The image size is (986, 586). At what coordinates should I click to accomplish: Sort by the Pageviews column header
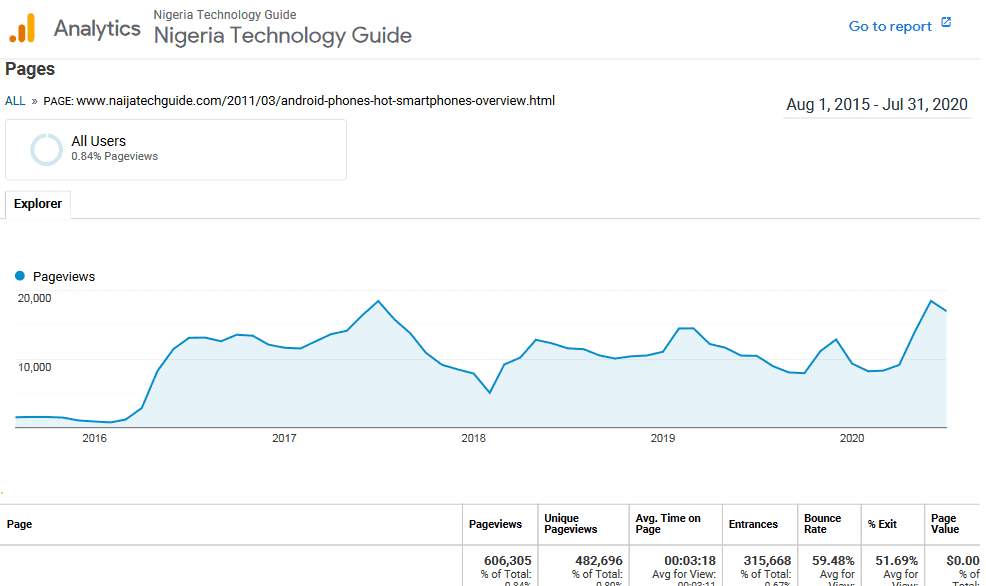pyautogui.click(x=496, y=524)
